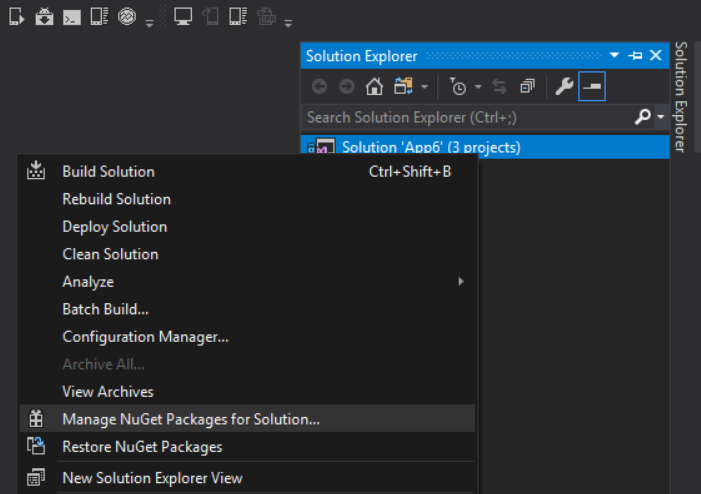Click the Search Solution Explorer field
701x494 pixels.
[x=468, y=117]
